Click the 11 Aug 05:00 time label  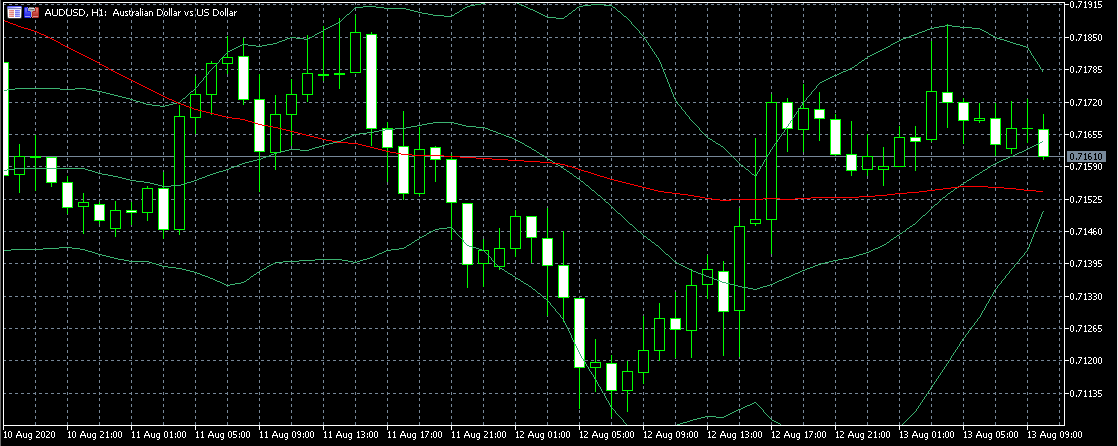pos(222,434)
